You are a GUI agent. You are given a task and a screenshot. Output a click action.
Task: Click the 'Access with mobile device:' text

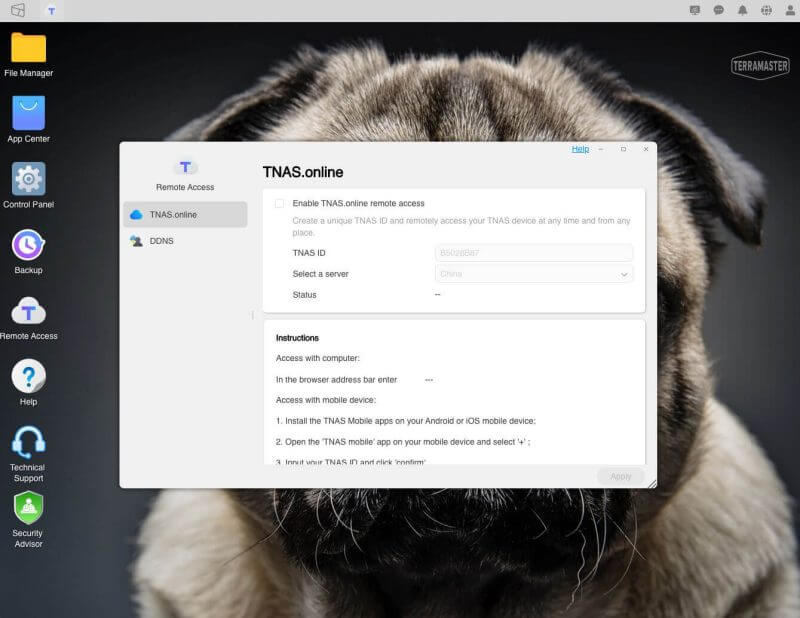click(x=326, y=400)
